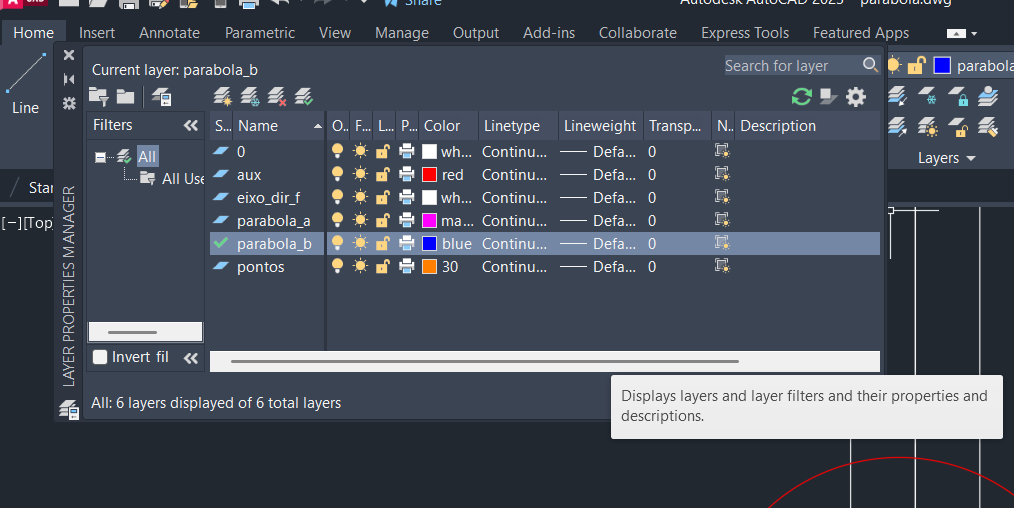Open the Layer States Manager icon
The width and height of the screenshot is (1014, 508).
(161, 97)
